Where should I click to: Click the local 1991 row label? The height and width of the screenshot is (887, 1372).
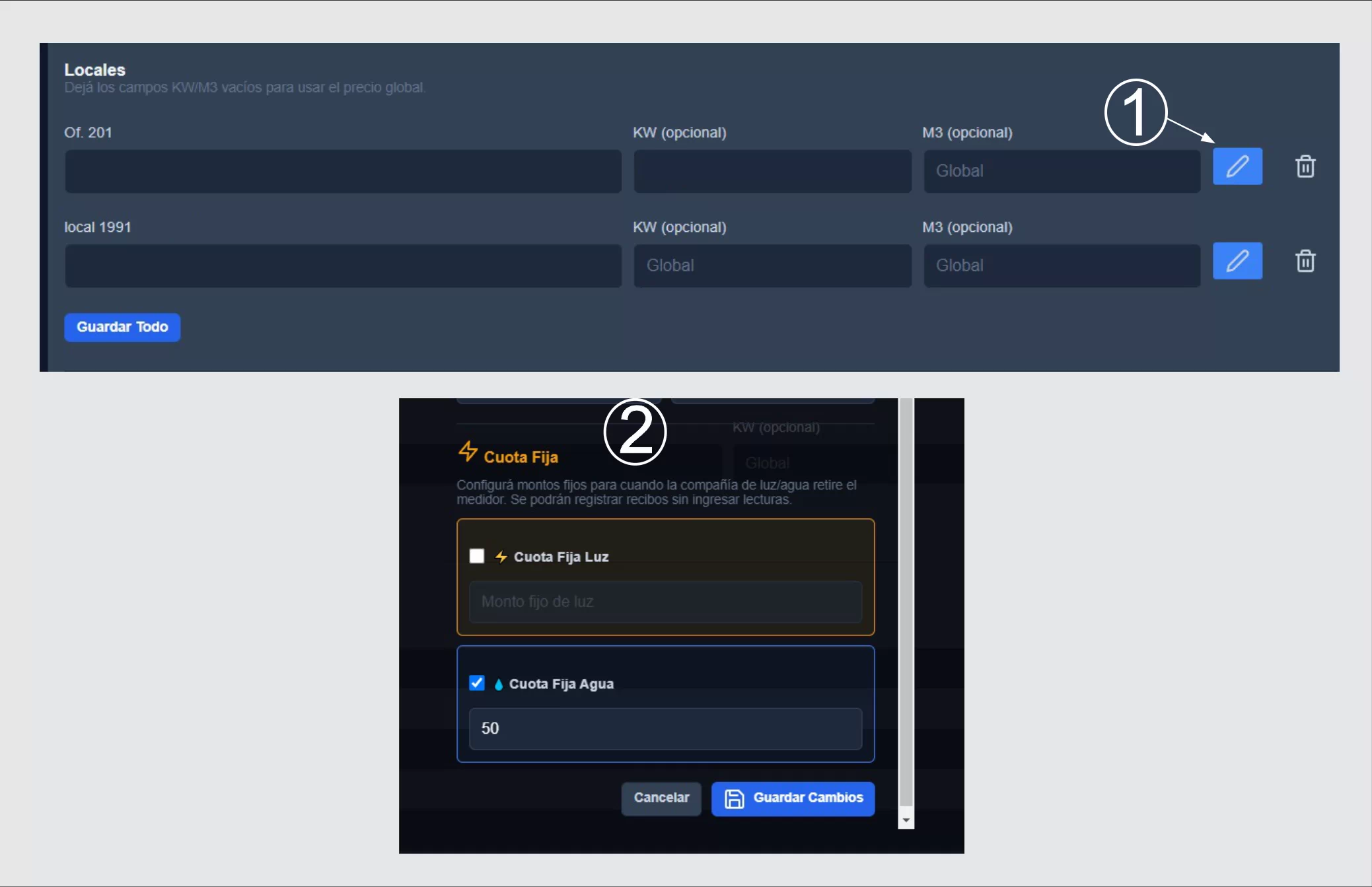click(x=98, y=227)
